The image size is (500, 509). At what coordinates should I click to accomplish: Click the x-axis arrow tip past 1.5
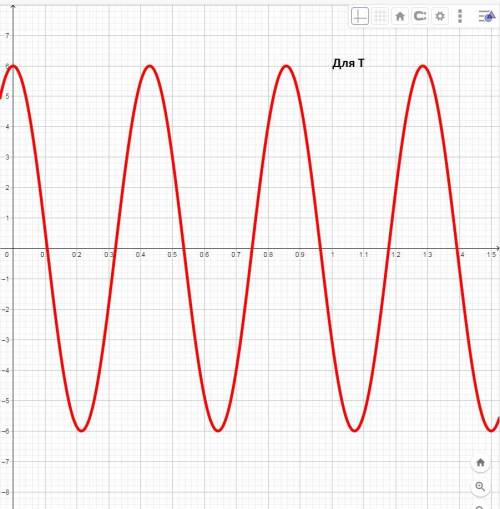click(497, 248)
